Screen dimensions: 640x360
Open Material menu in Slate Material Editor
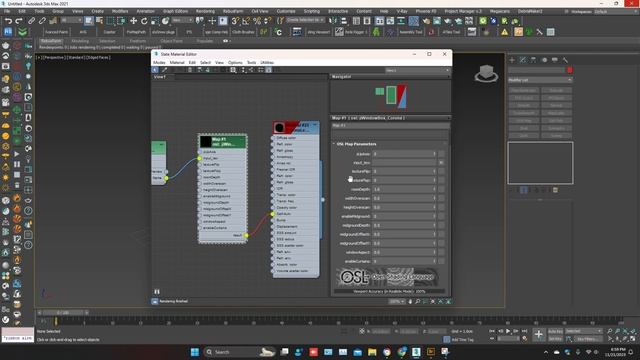pos(177,62)
